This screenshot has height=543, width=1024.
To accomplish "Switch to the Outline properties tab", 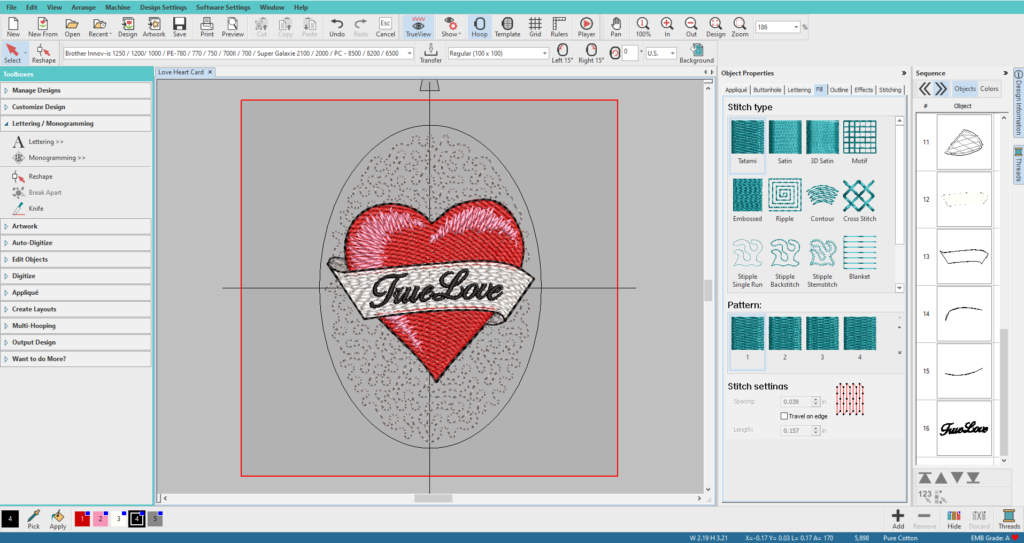I will point(839,90).
